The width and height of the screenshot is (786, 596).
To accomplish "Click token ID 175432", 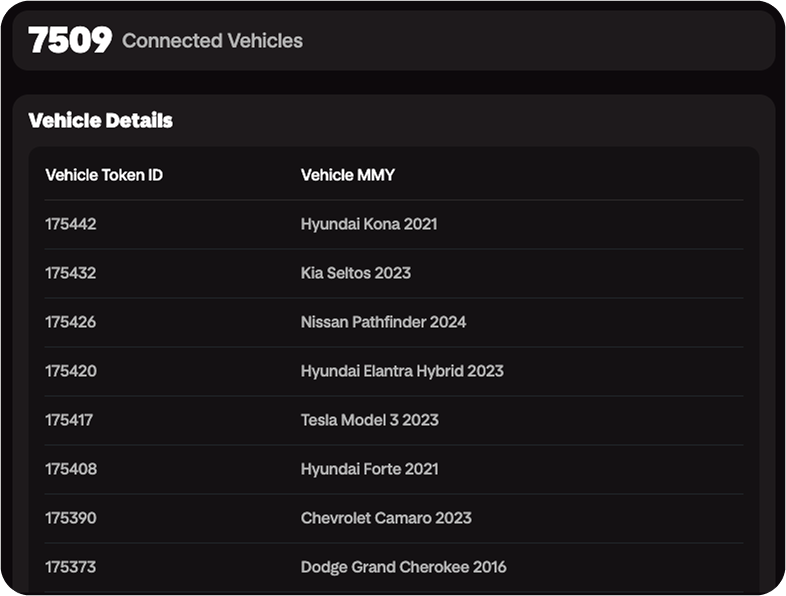I will tap(71, 273).
